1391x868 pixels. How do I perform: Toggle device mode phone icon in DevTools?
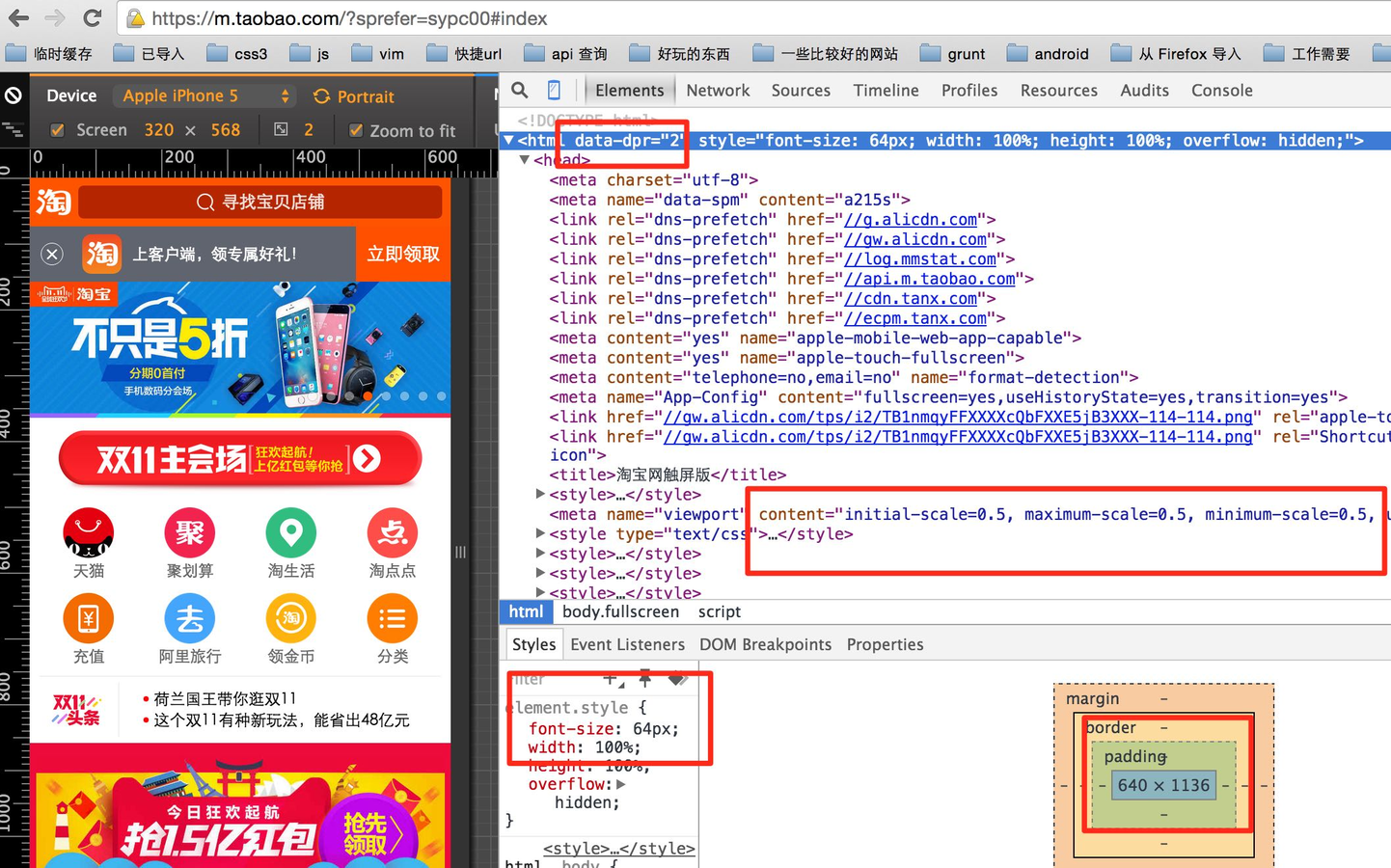click(x=554, y=90)
